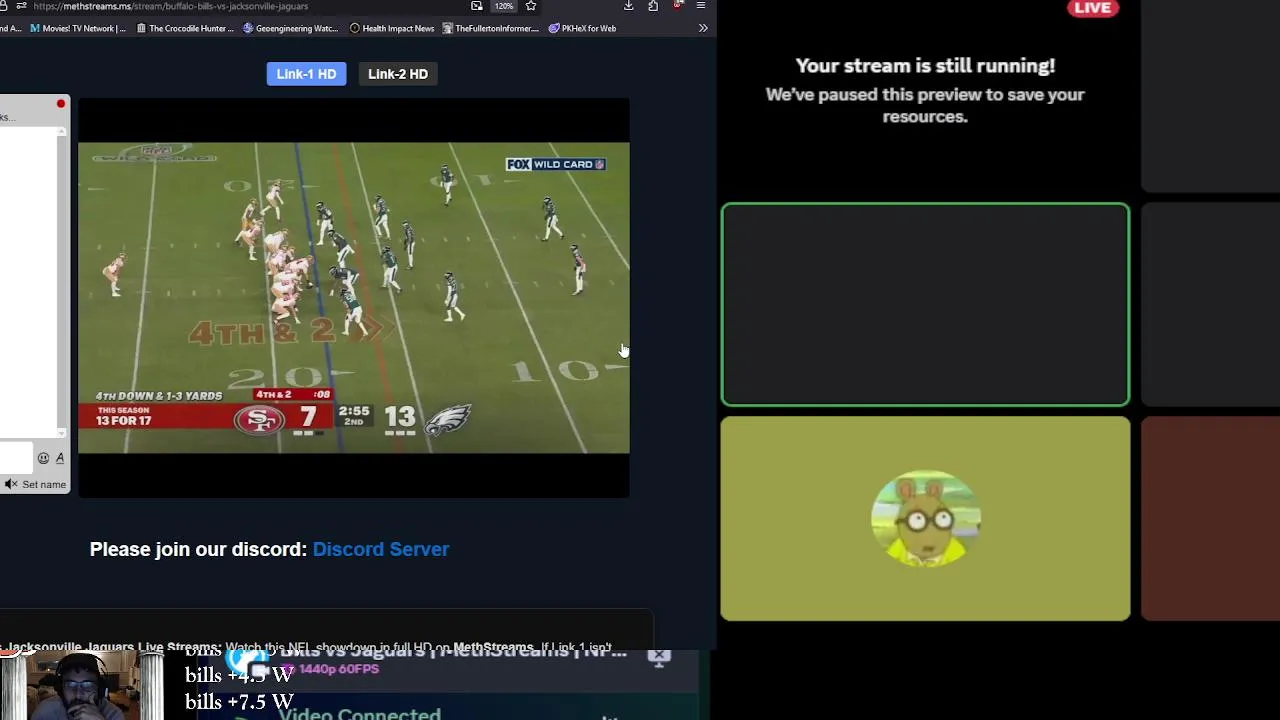Show more bookmarks with the double chevron
Image resolution: width=1280 pixels, height=720 pixels.
(703, 28)
